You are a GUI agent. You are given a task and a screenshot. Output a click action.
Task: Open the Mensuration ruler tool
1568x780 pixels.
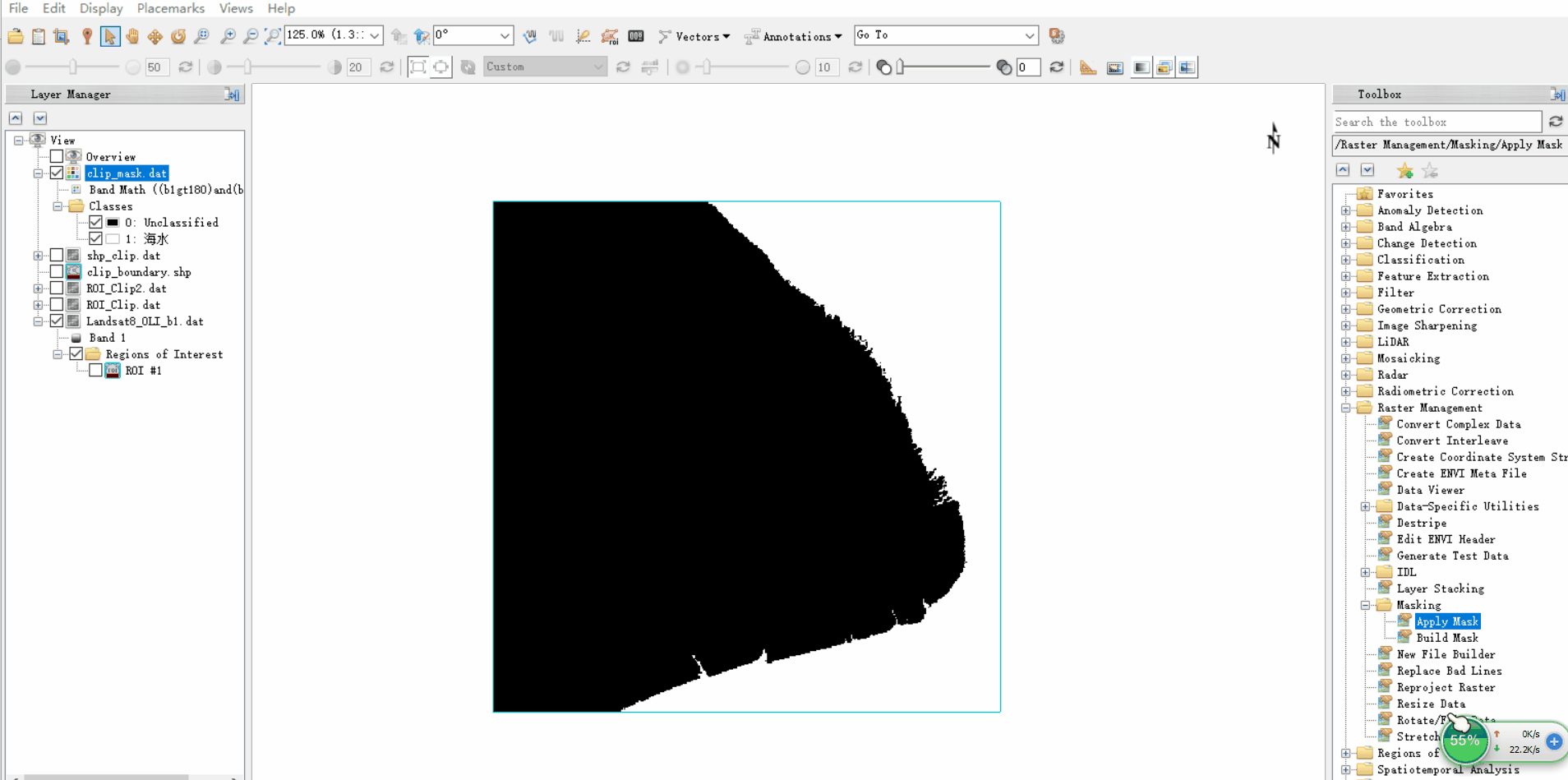pos(1088,67)
